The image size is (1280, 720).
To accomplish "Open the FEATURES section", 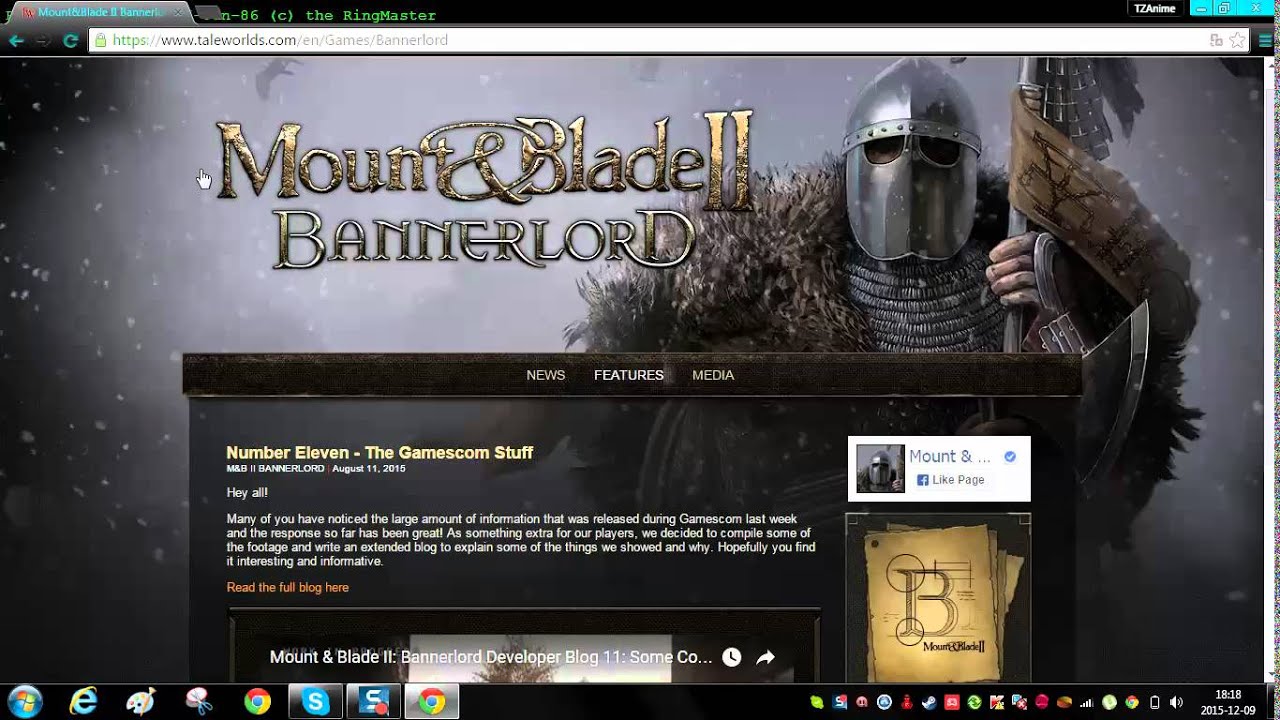I will tap(629, 375).
